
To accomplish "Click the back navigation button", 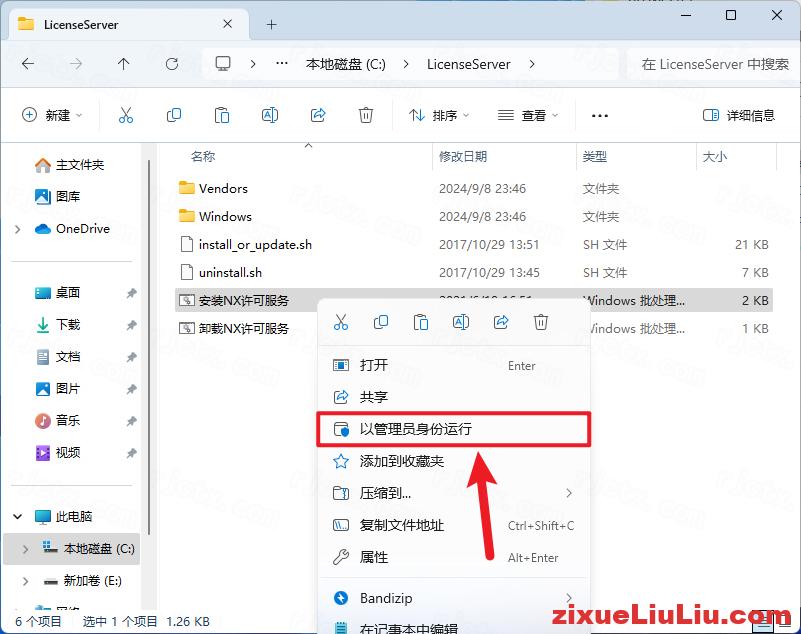I will tap(28, 64).
